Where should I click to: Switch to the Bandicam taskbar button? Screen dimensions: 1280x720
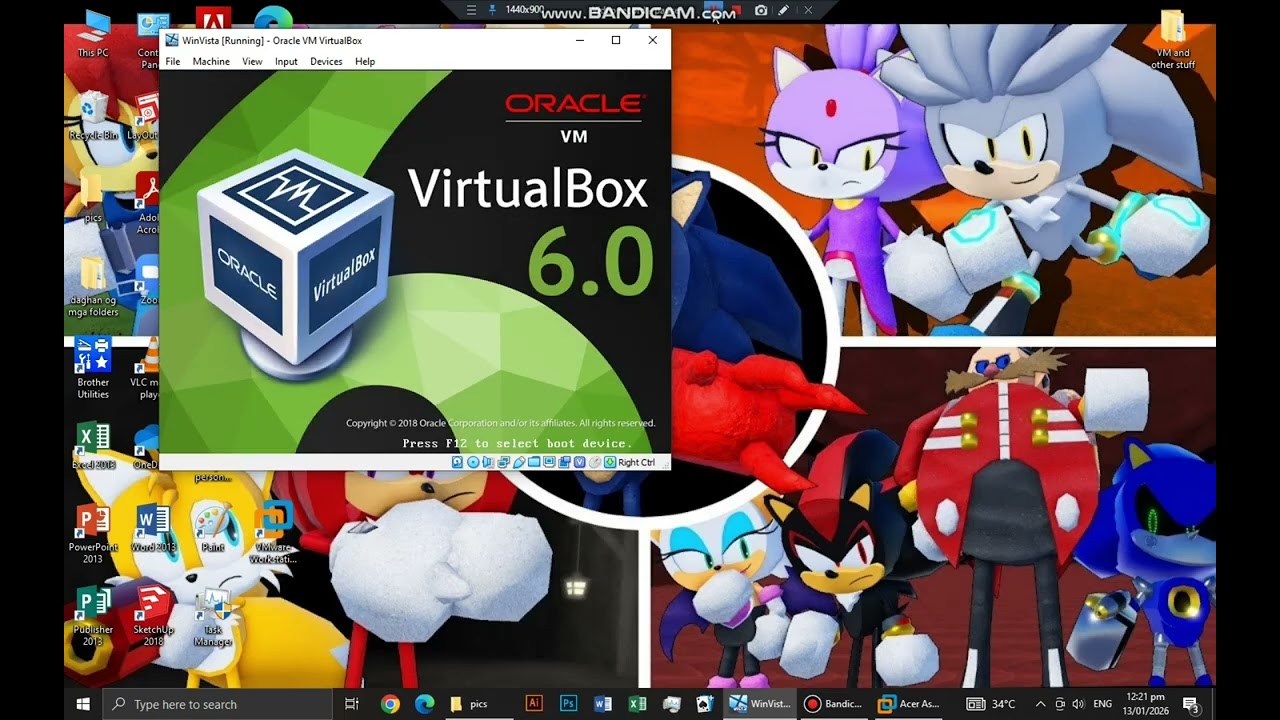[x=834, y=704]
